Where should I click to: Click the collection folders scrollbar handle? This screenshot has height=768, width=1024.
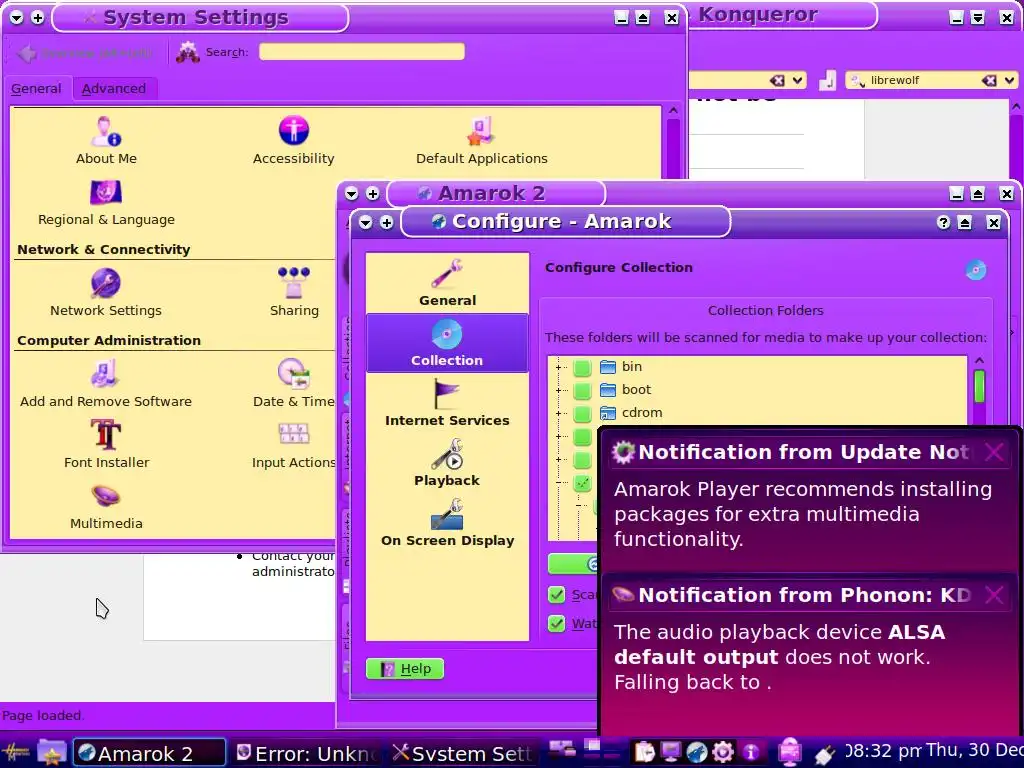979,386
